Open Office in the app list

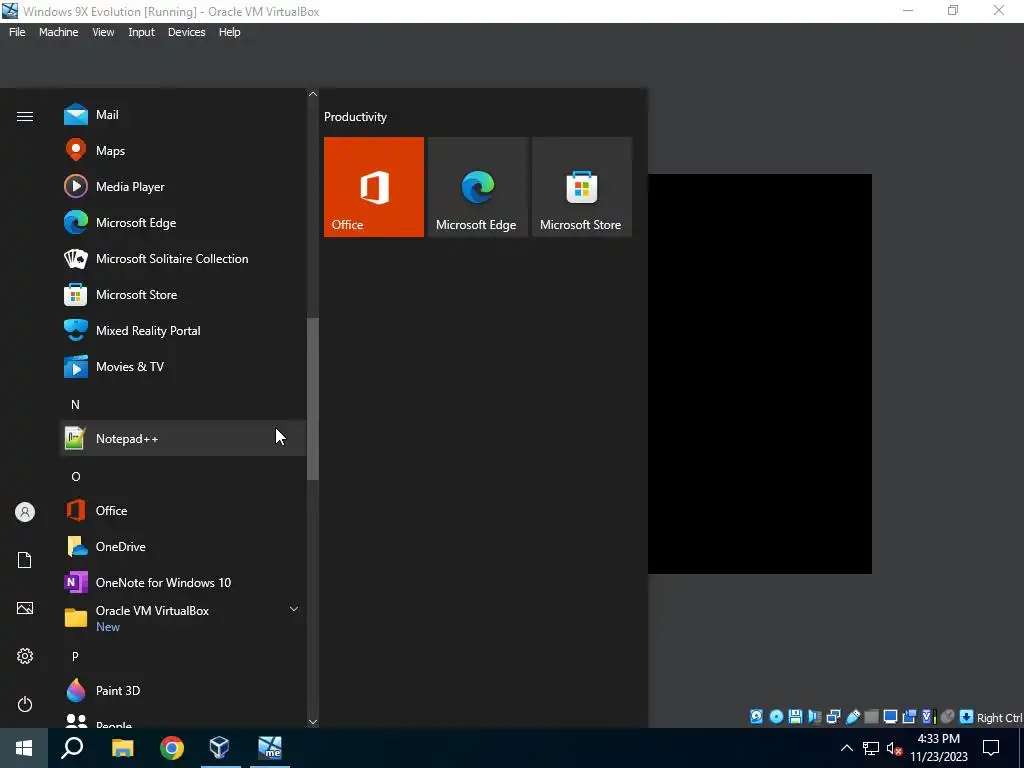pyautogui.click(x=183, y=511)
